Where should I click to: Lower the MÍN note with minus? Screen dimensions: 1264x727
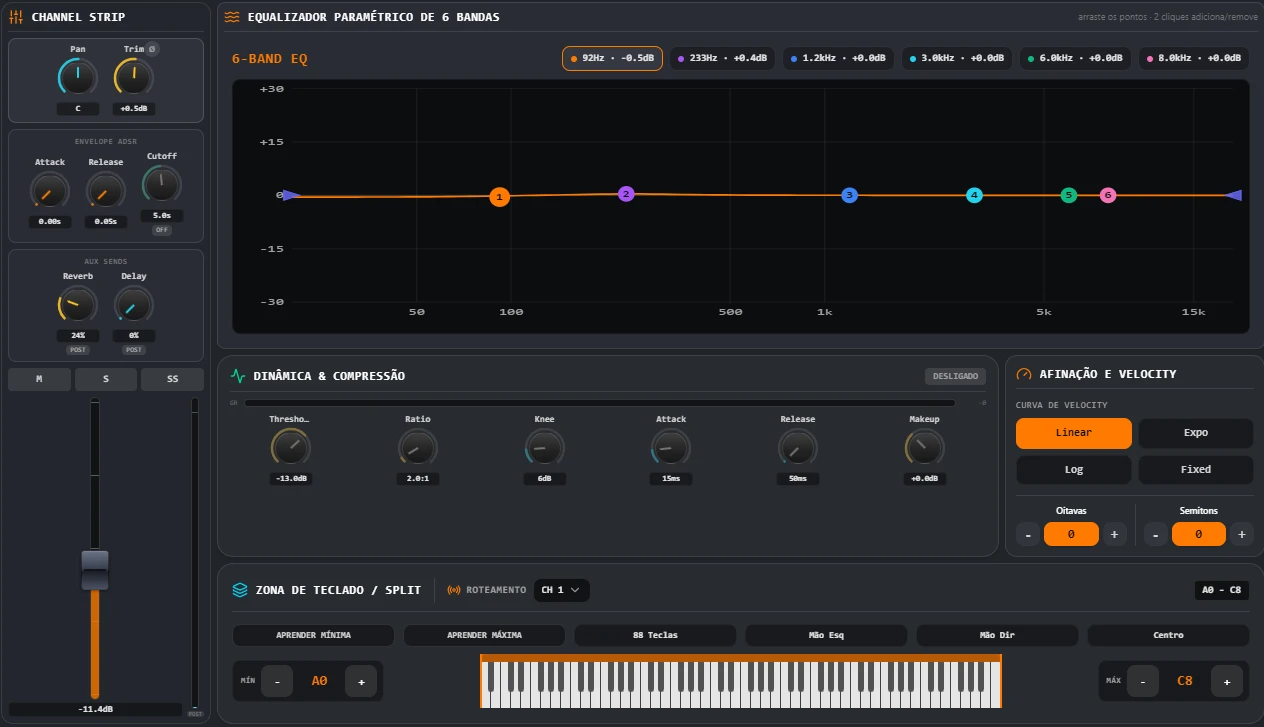click(277, 681)
